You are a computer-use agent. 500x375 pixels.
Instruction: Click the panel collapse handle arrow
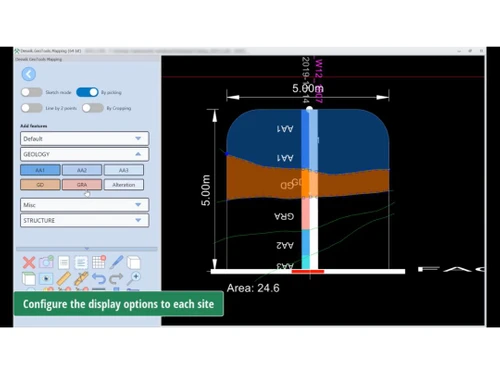point(87,249)
